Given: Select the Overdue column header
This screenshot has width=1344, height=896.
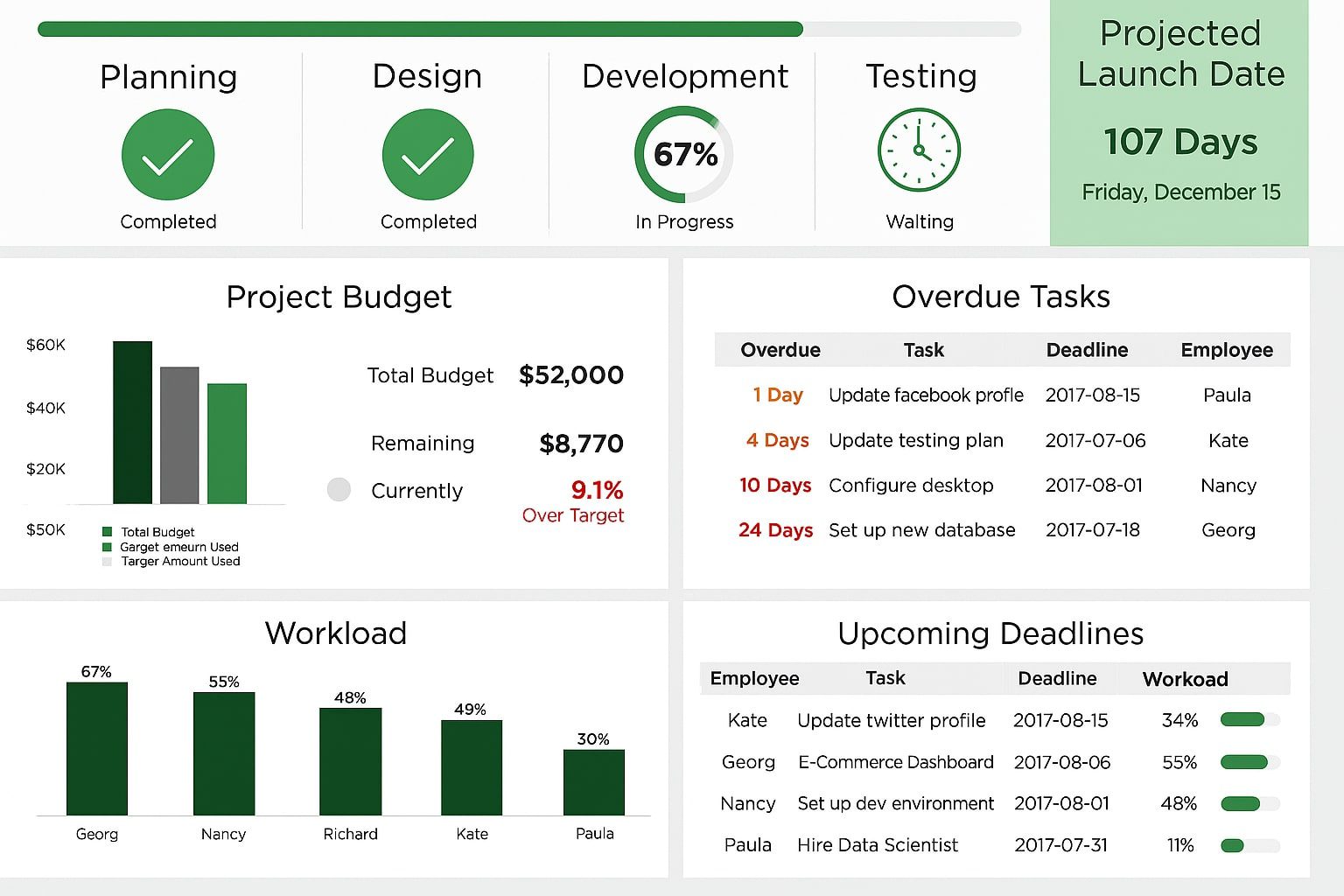Looking at the screenshot, I should pos(780,350).
